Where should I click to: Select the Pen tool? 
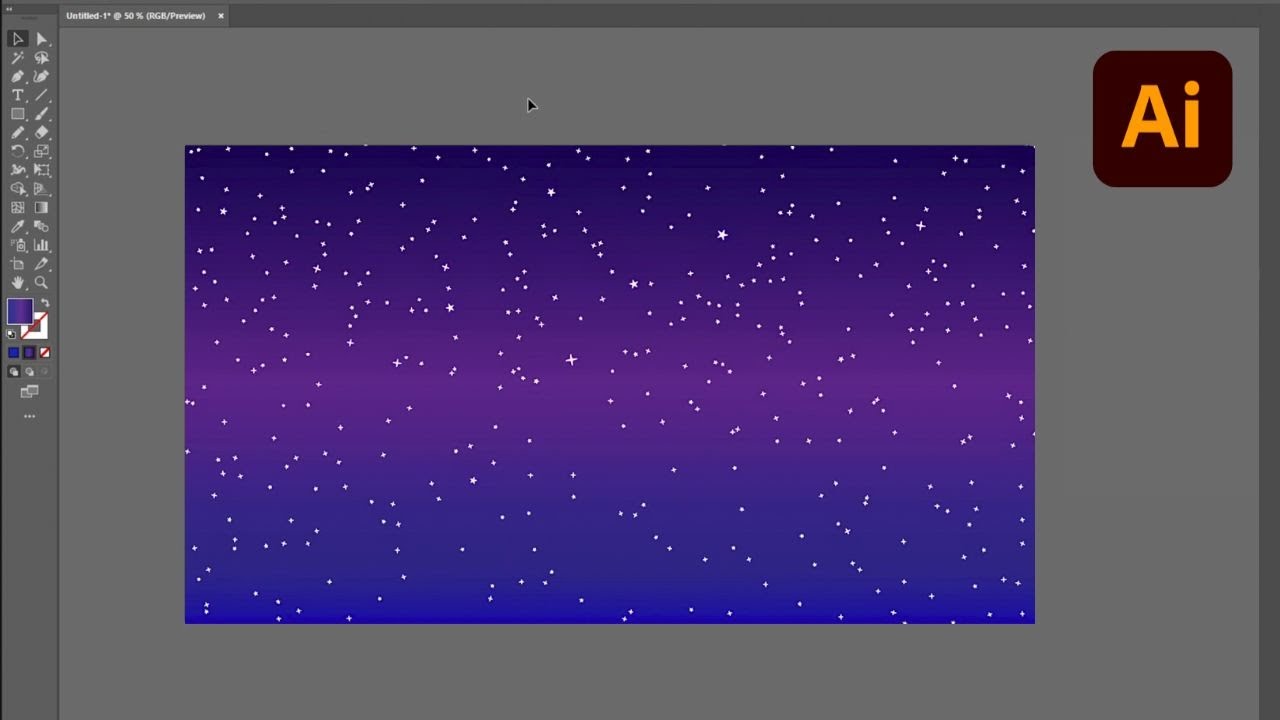coord(18,76)
